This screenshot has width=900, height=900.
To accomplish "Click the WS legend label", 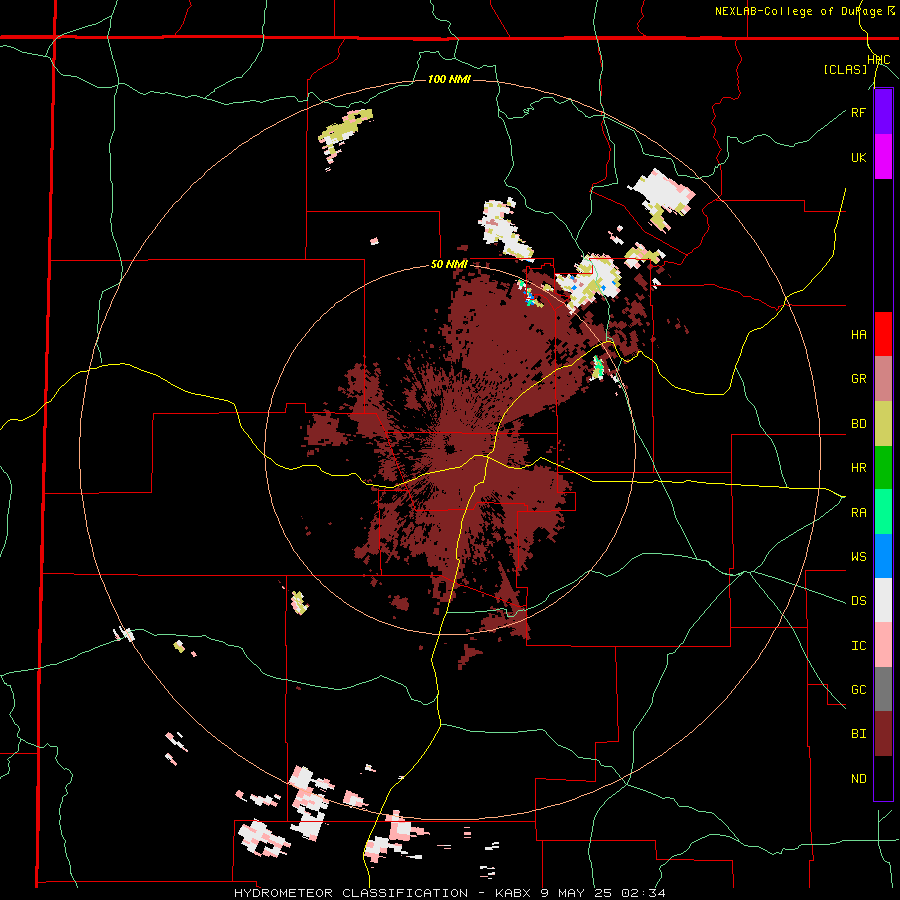I will click(858, 557).
